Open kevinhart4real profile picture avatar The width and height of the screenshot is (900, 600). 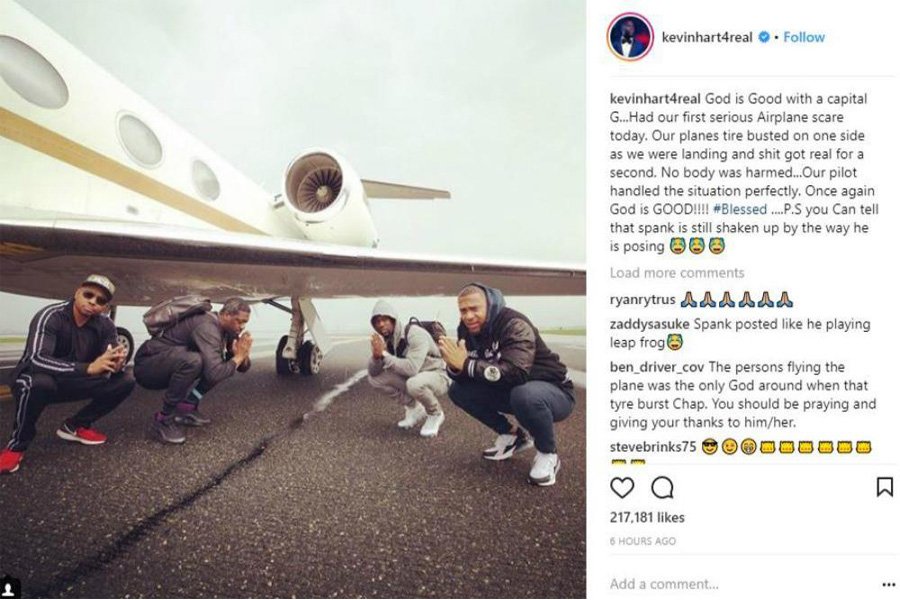pyautogui.click(x=630, y=37)
